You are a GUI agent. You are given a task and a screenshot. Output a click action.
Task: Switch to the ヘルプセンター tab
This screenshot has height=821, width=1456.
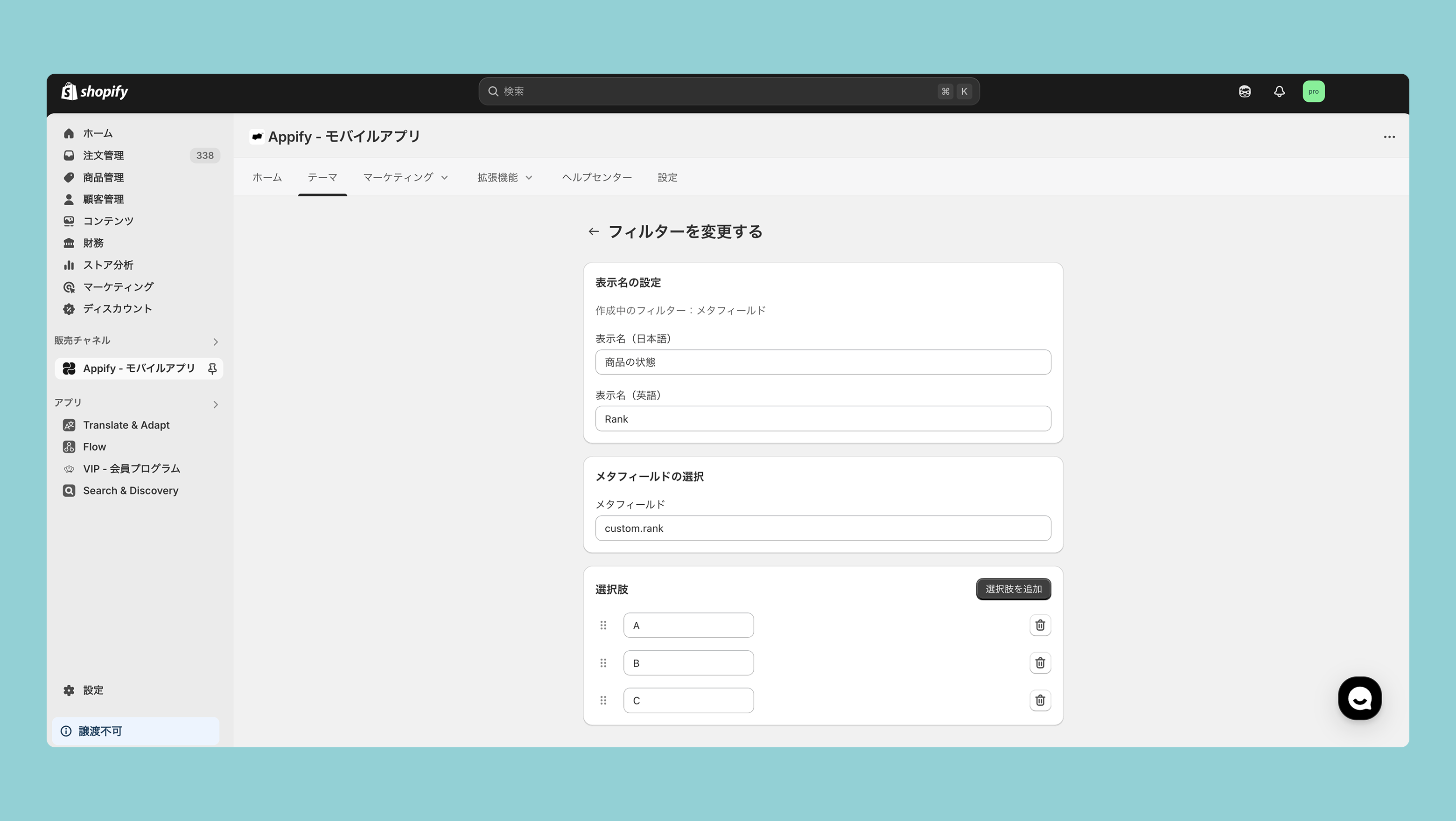click(x=597, y=177)
